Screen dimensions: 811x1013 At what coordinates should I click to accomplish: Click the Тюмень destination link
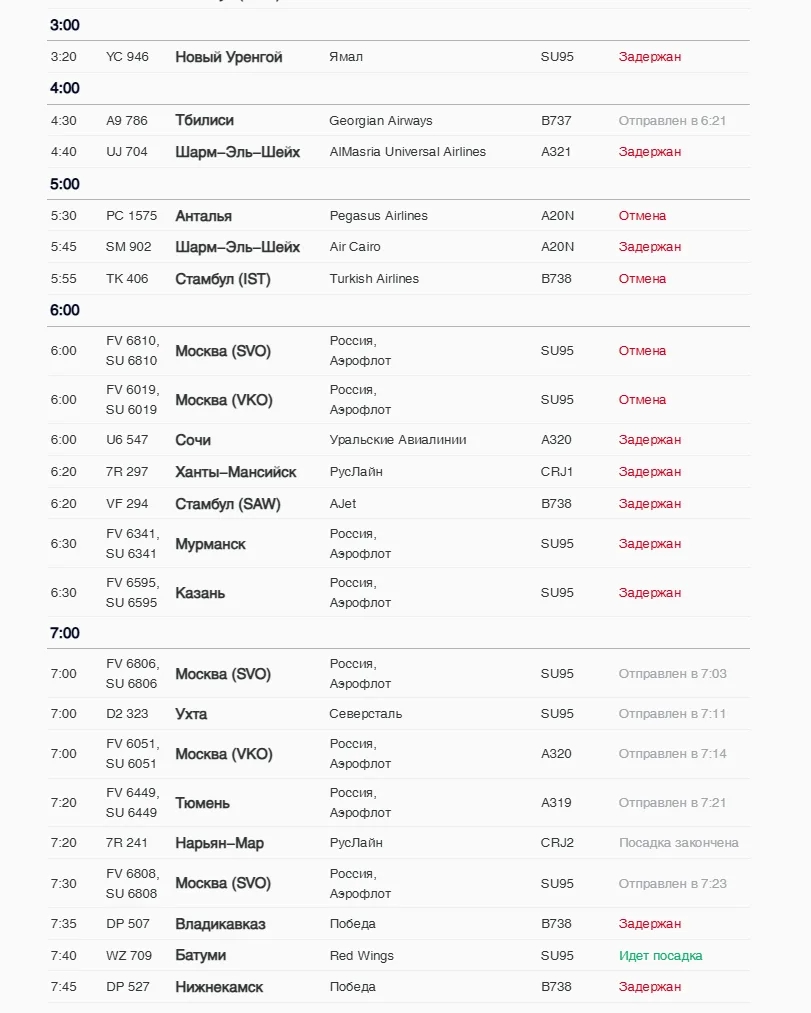pyautogui.click(x=202, y=803)
